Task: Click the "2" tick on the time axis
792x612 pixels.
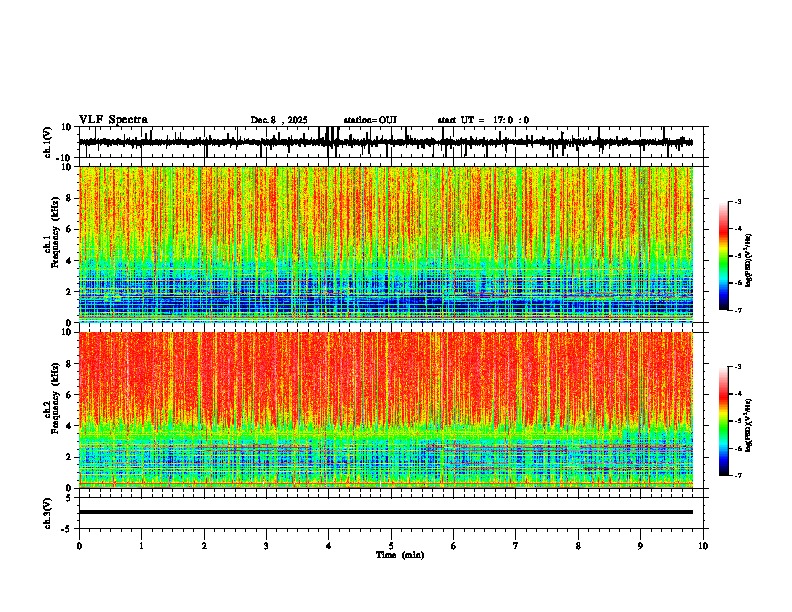Action: pos(204,546)
